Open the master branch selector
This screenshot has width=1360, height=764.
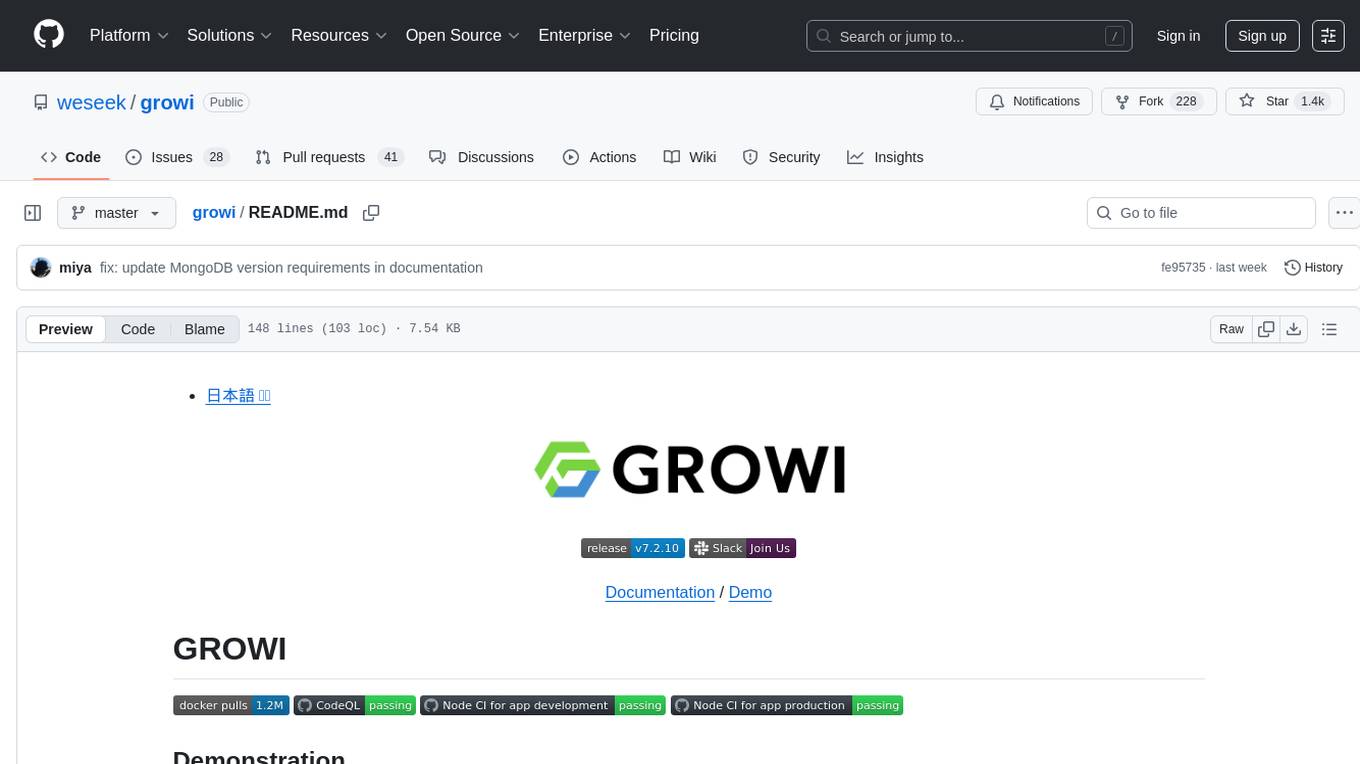click(116, 213)
